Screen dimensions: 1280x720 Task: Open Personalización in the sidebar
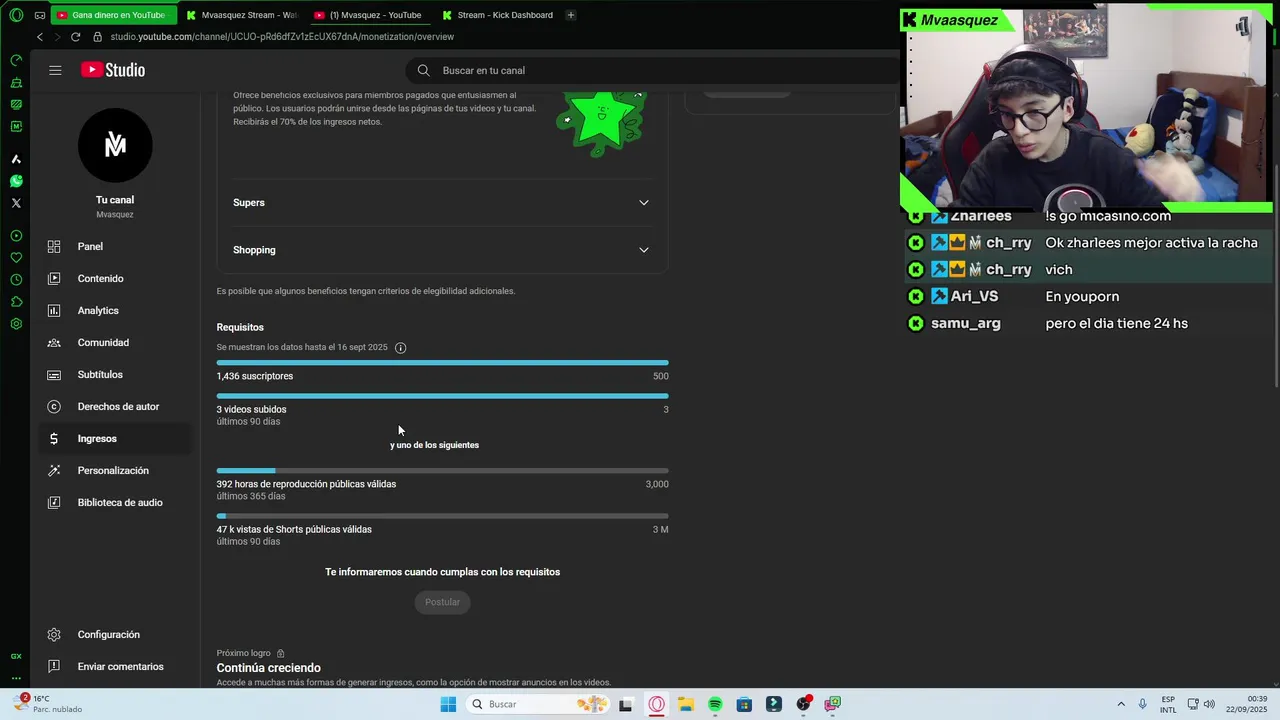(x=115, y=470)
